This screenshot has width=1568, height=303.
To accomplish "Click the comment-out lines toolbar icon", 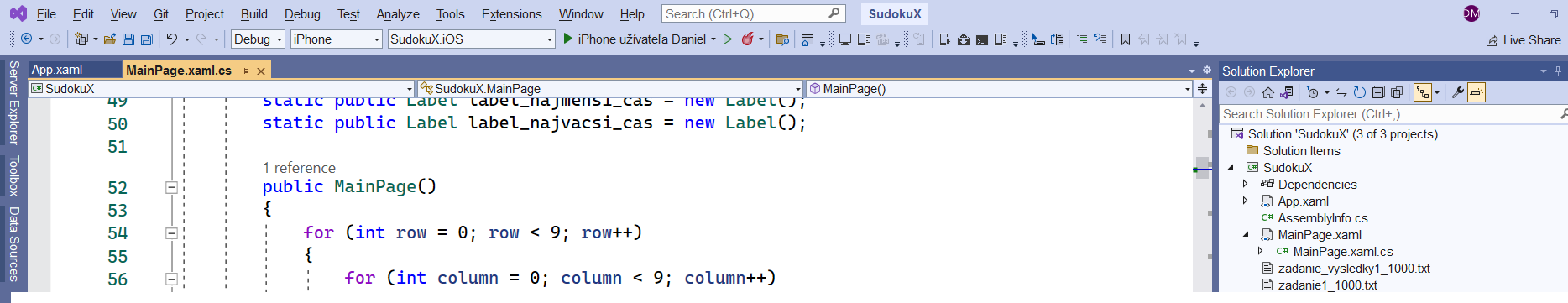I will tap(1083, 39).
